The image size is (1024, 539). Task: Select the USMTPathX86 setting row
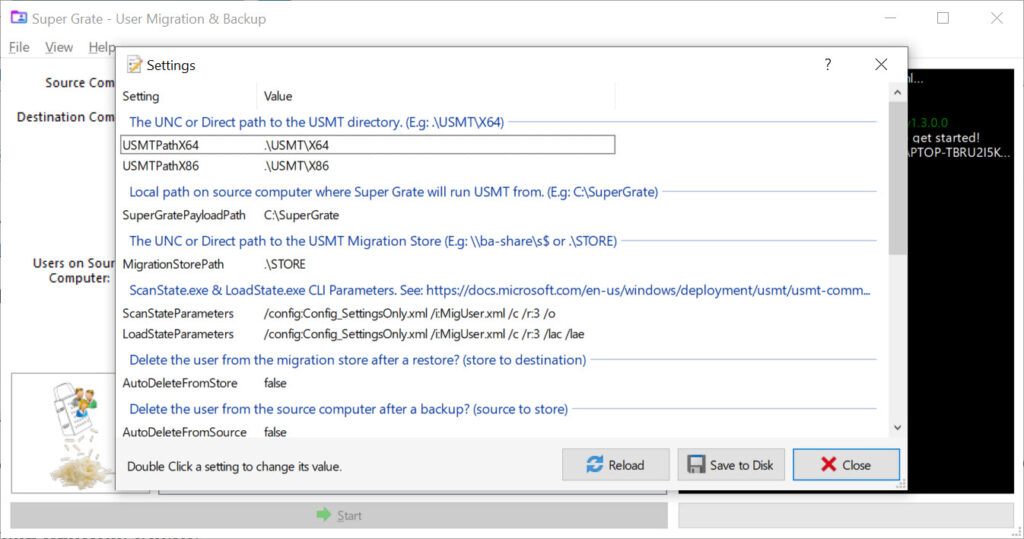(368, 166)
